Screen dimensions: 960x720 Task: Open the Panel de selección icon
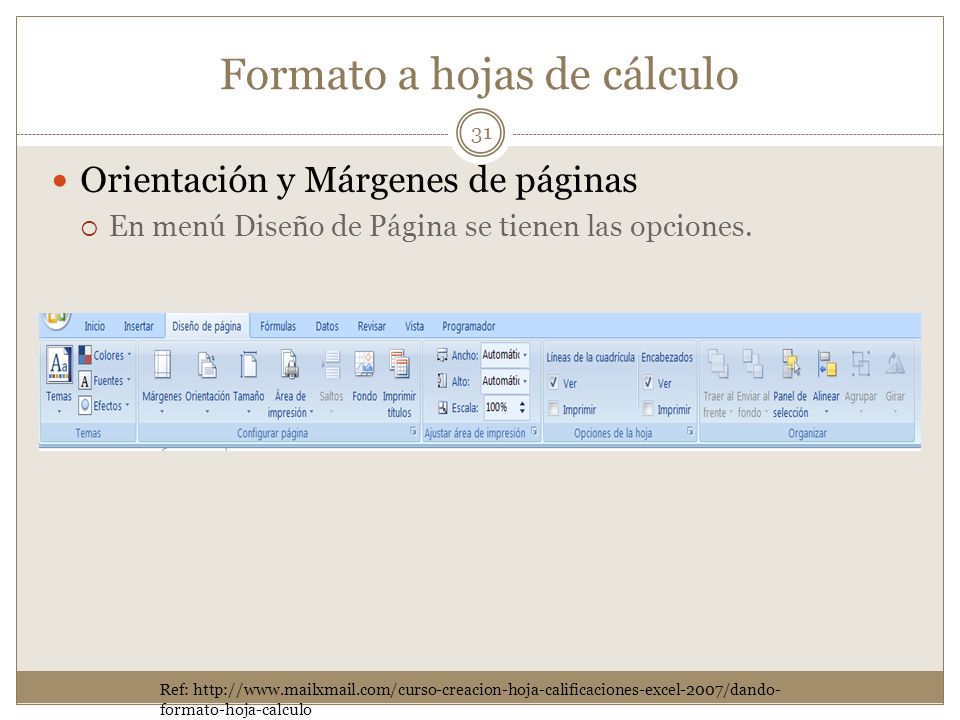[x=790, y=364]
